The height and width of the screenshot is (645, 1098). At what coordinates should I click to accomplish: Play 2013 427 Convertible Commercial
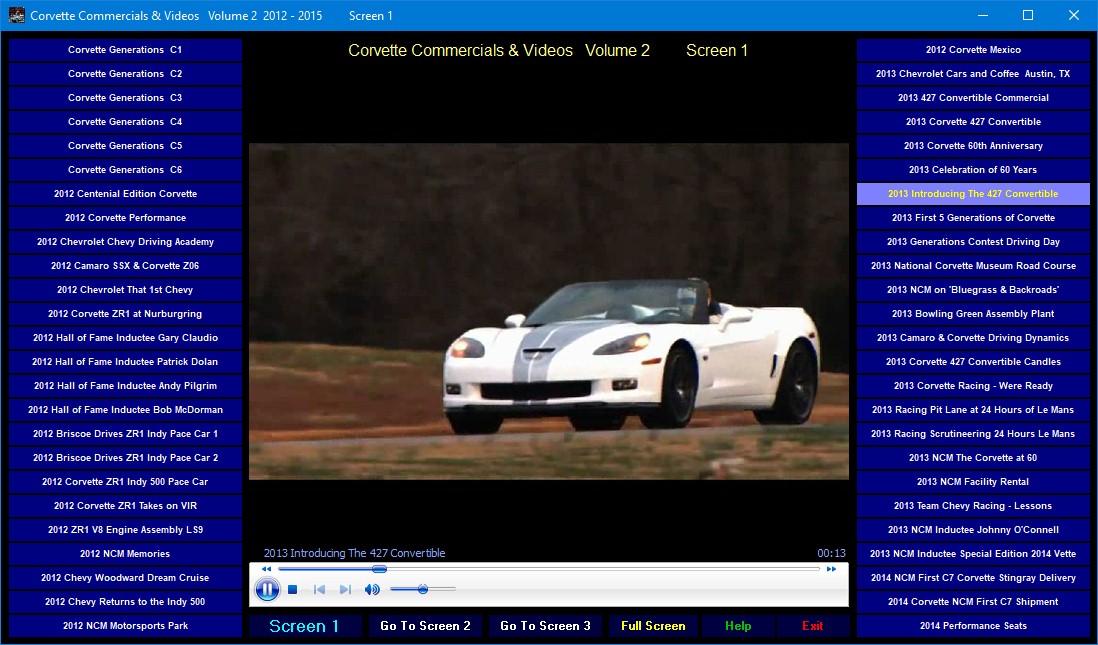(973, 98)
